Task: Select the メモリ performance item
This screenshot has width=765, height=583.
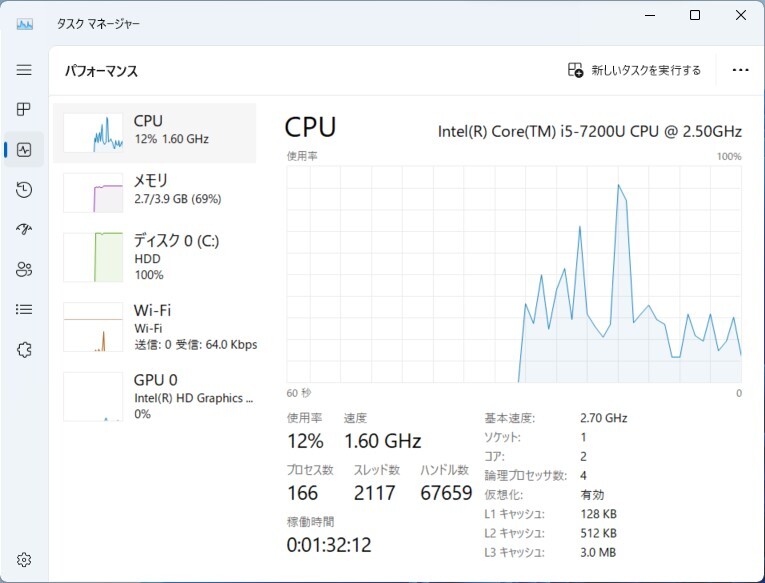Action: (155, 192)
